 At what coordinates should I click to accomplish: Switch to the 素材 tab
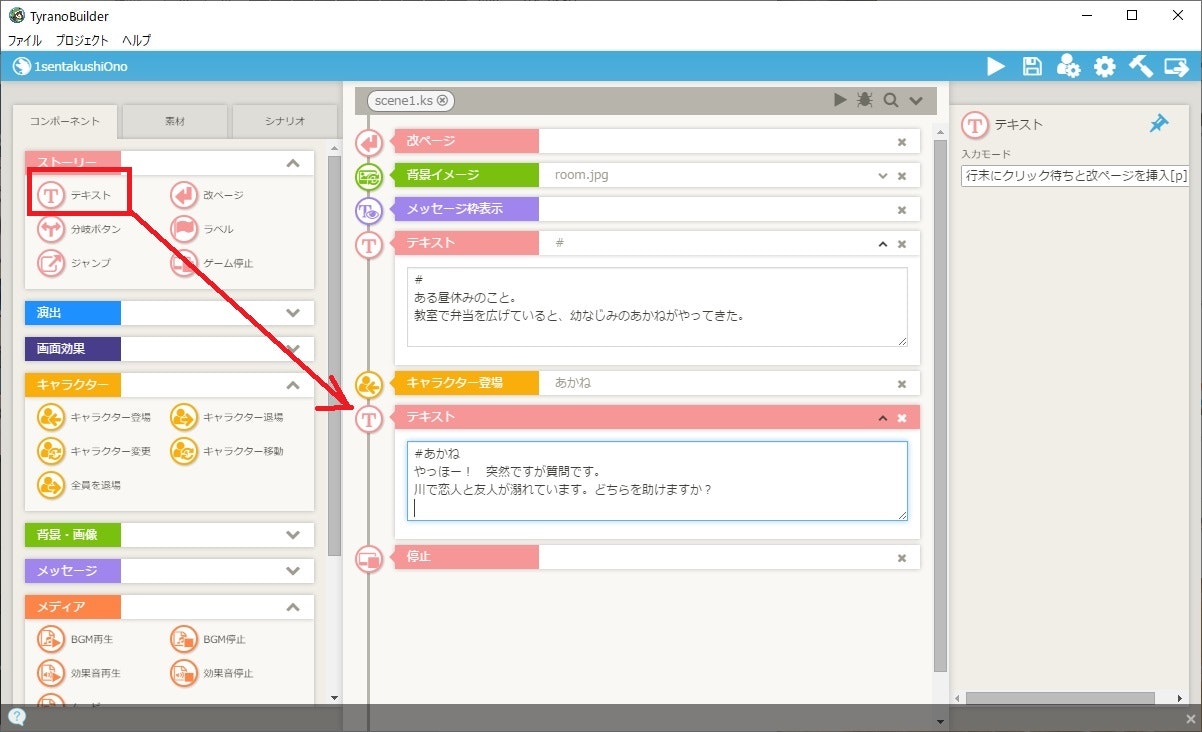coord(174,121)
